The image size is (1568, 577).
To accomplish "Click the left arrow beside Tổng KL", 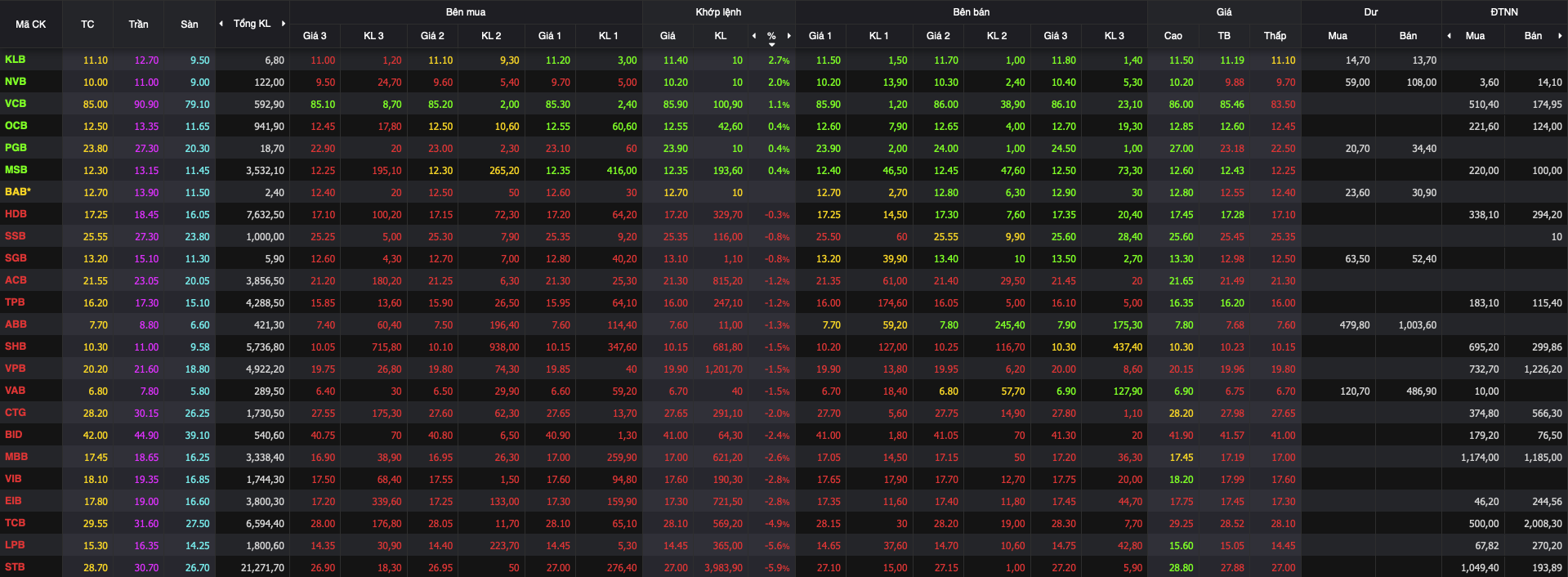I will pyautogui.click(x=221, y=24).
